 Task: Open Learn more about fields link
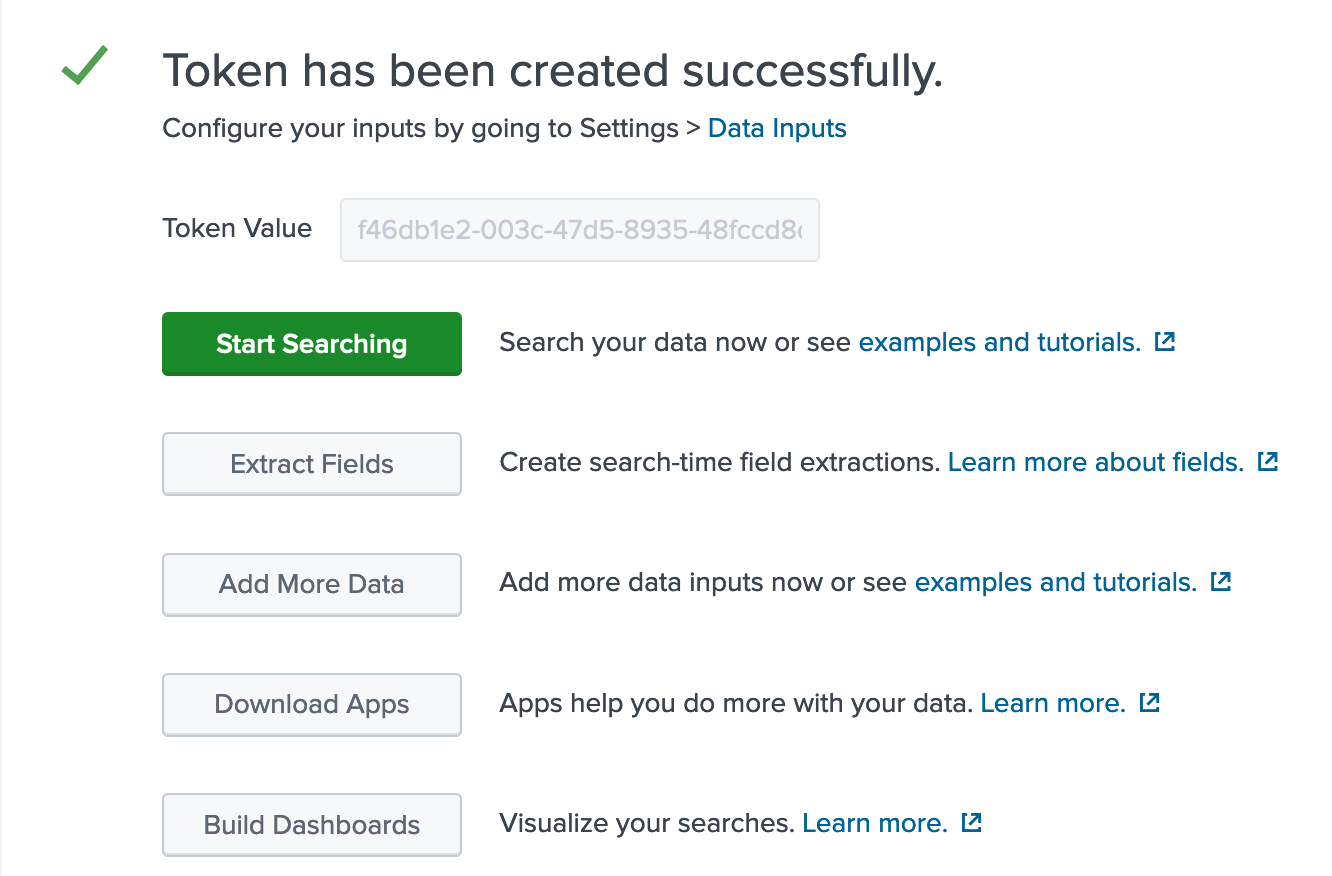click(1095, 462)
